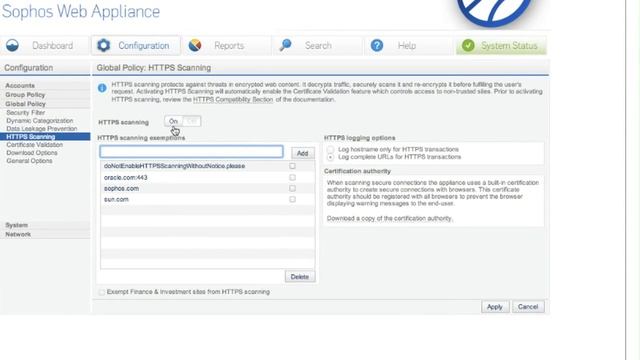
Task: Select Log complete URLs for HTTPS transactions
Action: (x=330, y=157)
